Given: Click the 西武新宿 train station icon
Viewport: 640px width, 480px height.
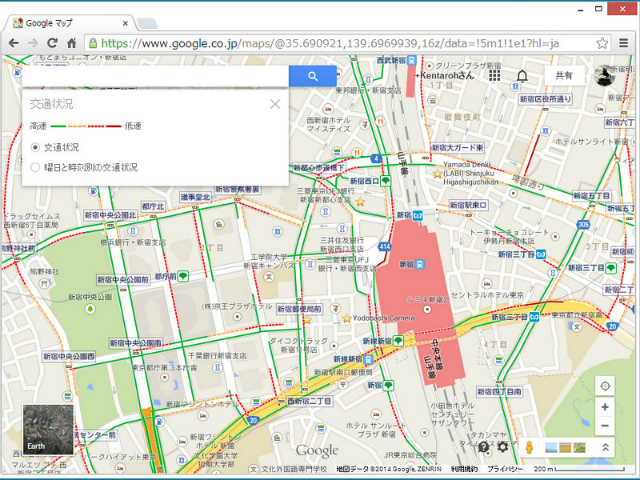Looking at the screenshot, I should pyautogui.click(x=412, y=60).
